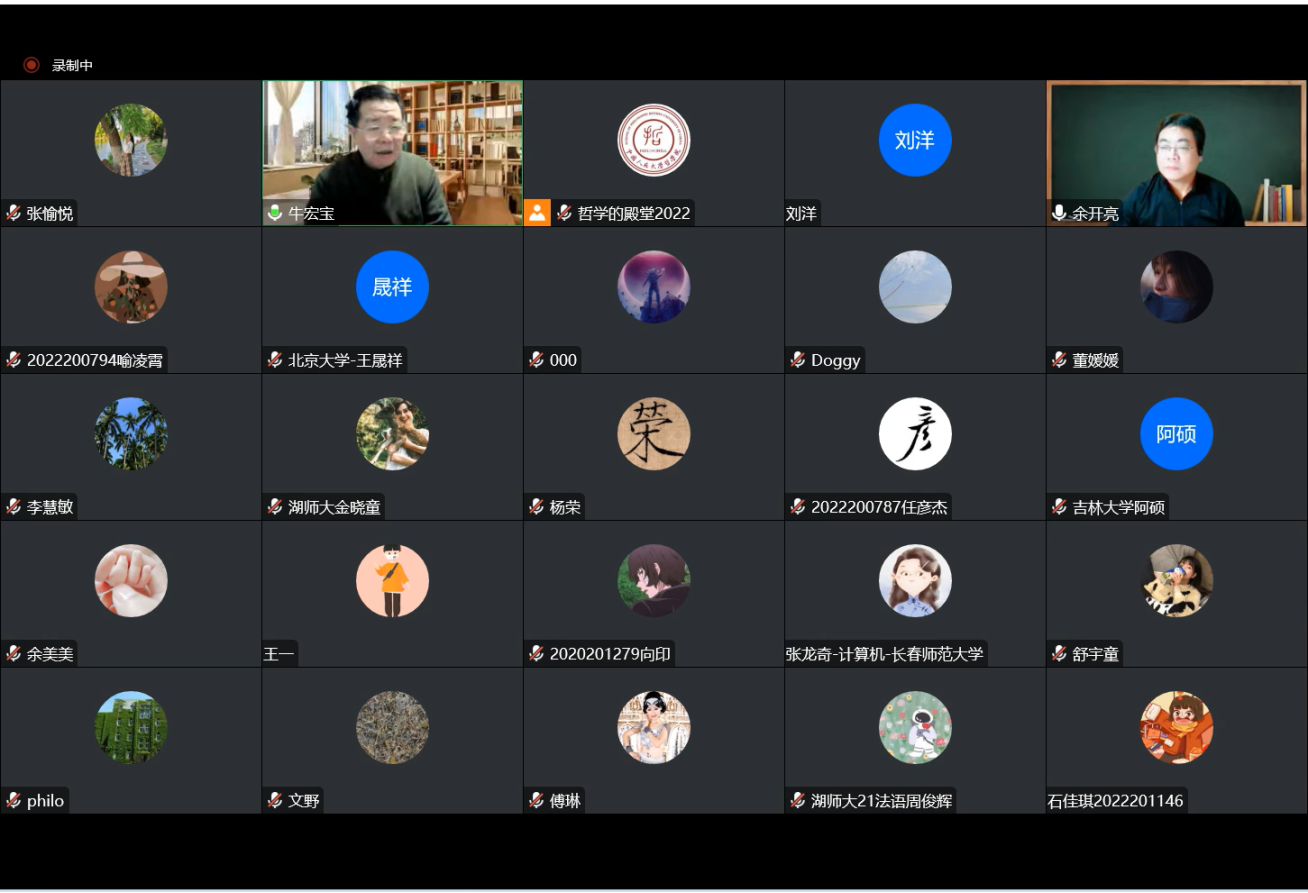This screenshot has height=893, width=1308.
Task: Click the 录制中 recording status text
Action: (72, 65)
